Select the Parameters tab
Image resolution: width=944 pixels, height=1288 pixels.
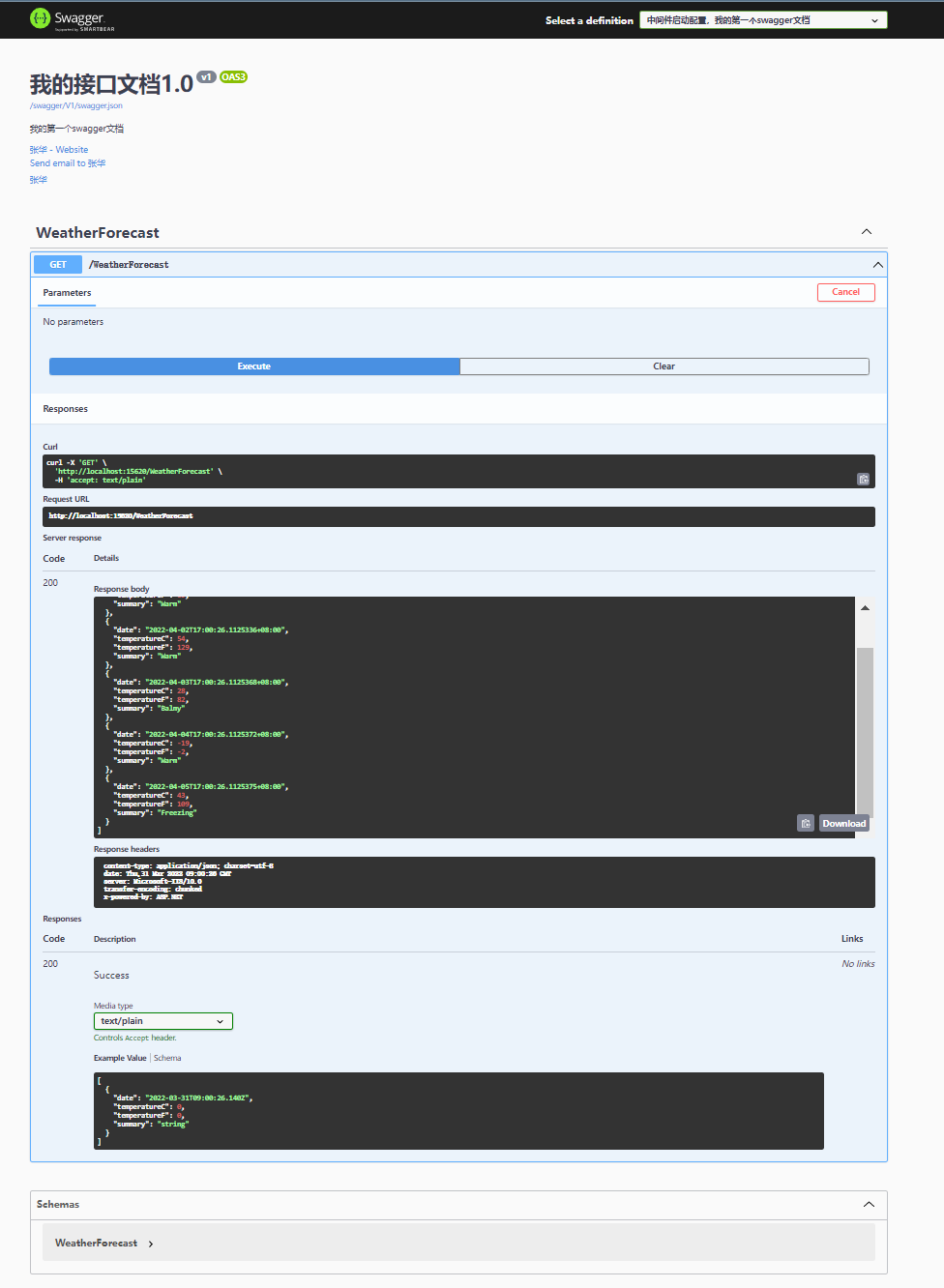68,293
